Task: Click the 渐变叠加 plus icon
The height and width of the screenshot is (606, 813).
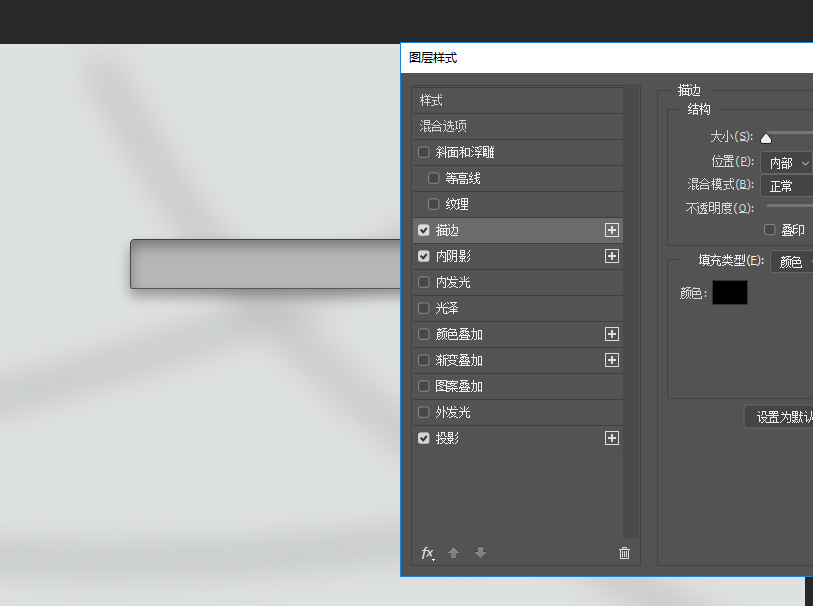Action: coord(611,360)
